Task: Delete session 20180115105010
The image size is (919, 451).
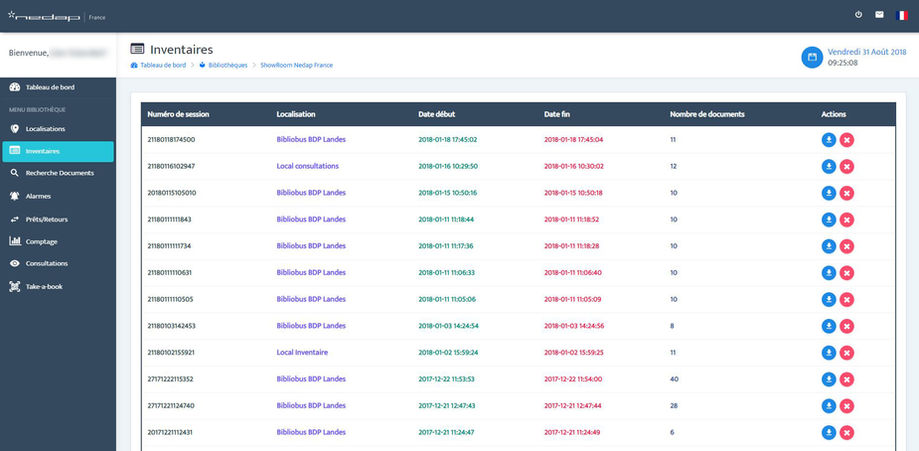Action: click(x=846, y=193)
